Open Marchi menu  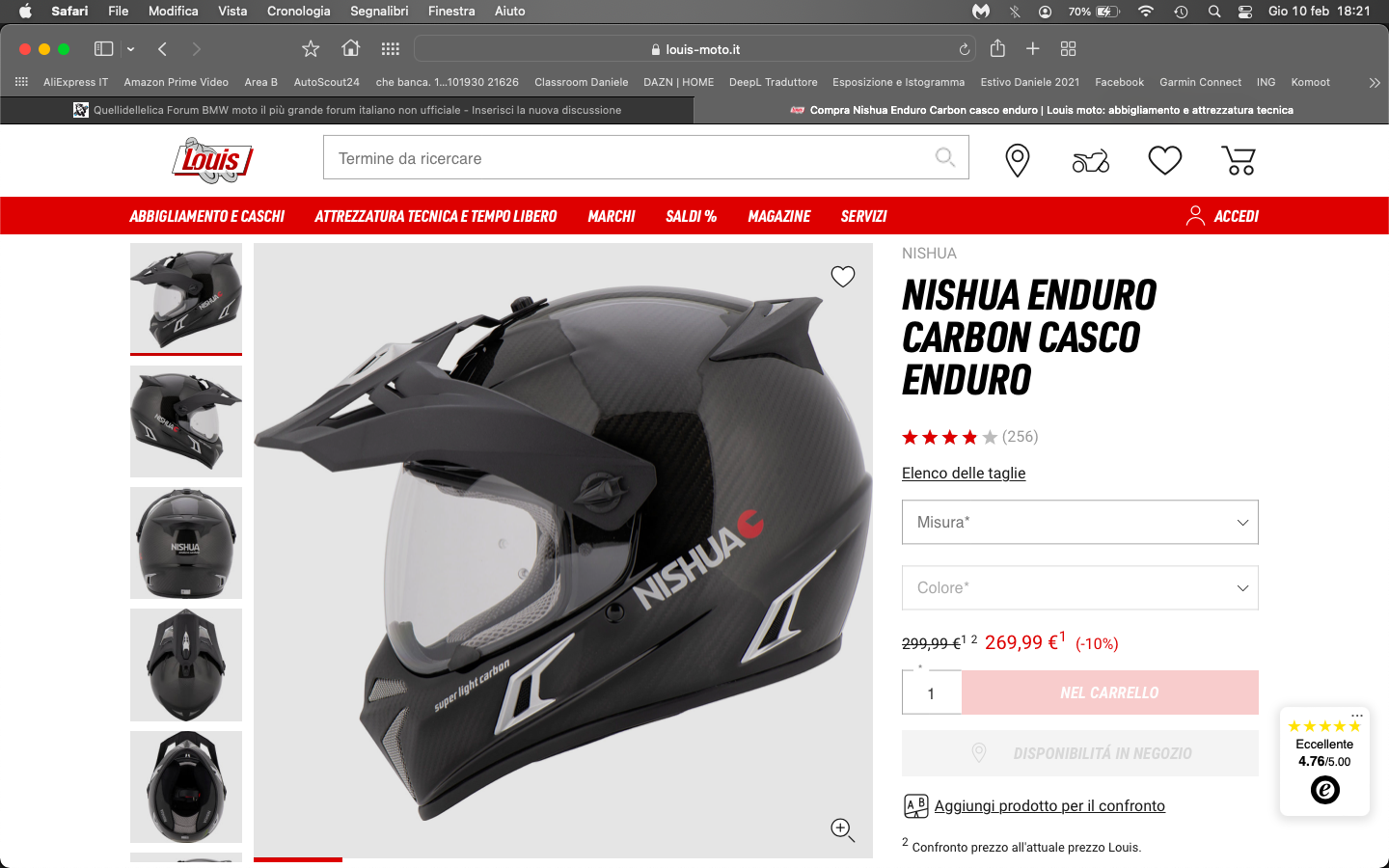click(612, 216)
